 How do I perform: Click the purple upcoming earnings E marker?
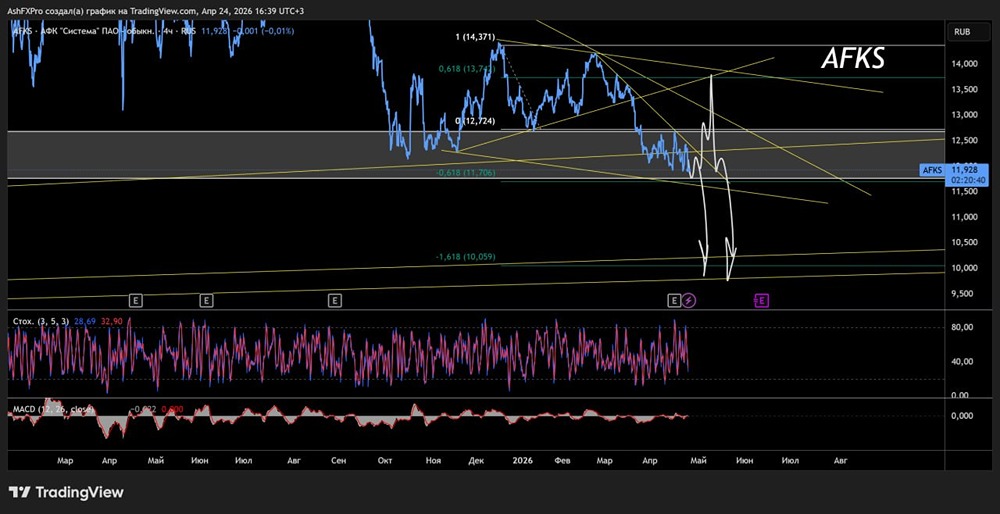tap(761, 300)
